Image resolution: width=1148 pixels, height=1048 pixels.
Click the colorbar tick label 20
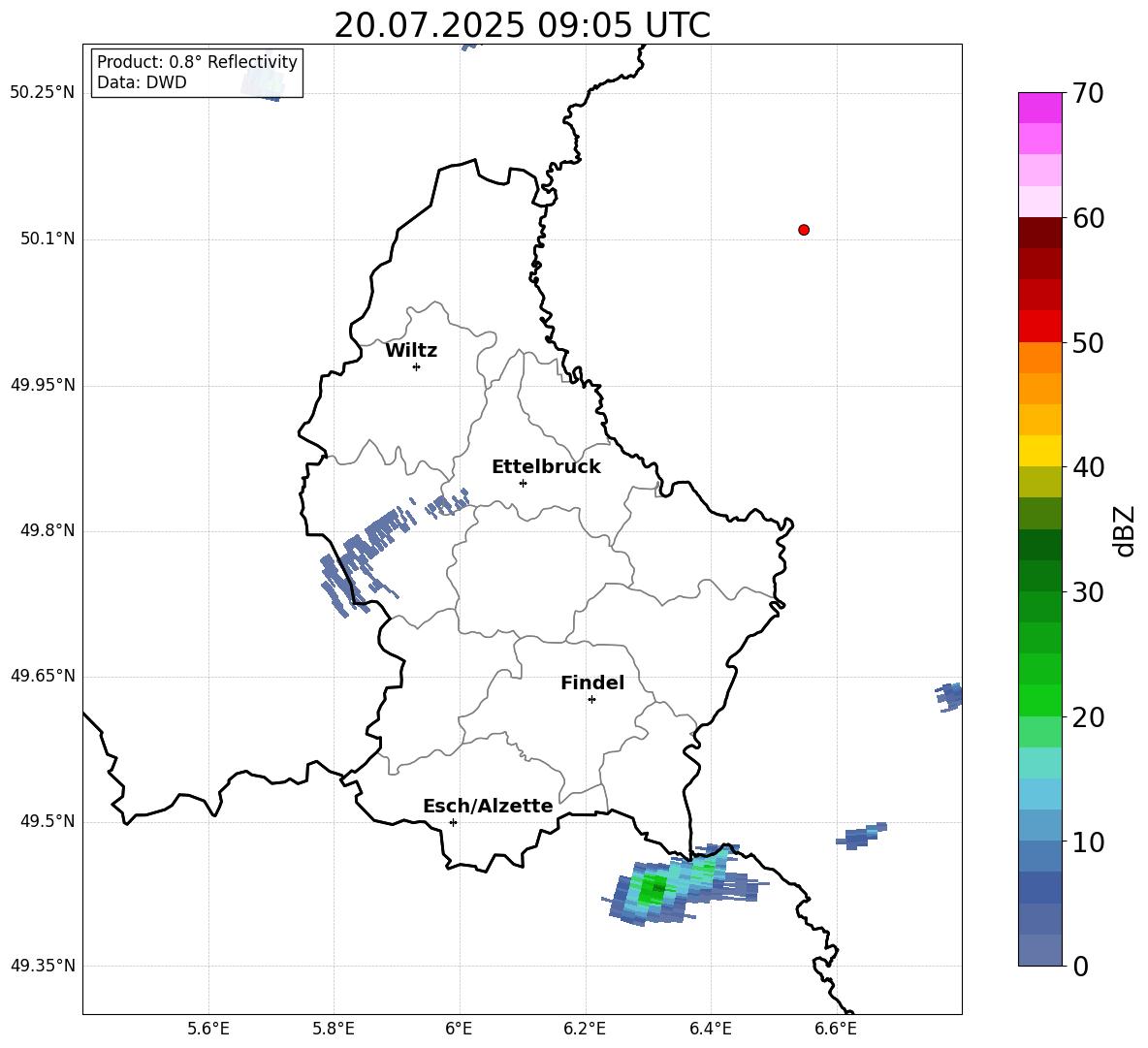click(1089, 717)
